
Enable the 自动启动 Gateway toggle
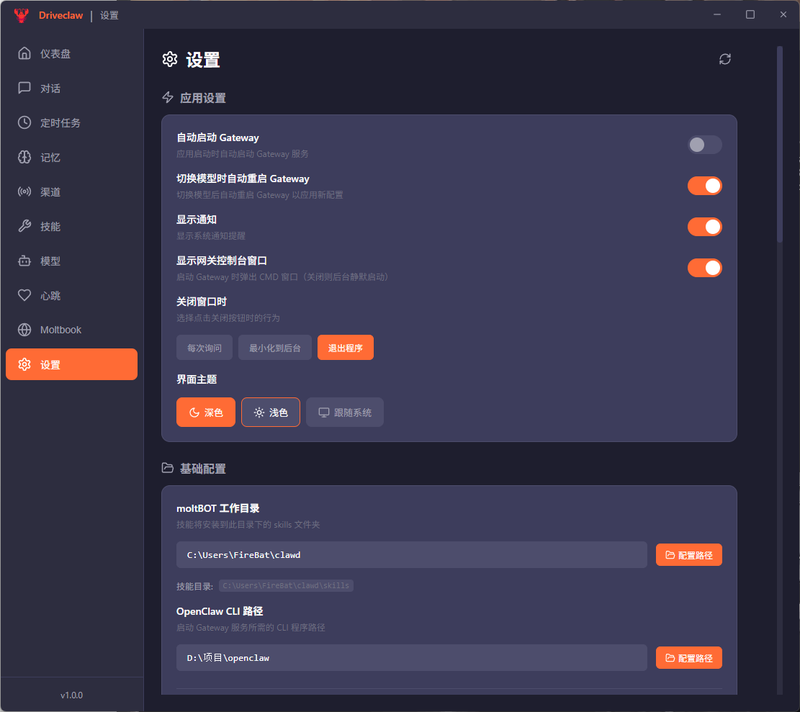point(705,145)
